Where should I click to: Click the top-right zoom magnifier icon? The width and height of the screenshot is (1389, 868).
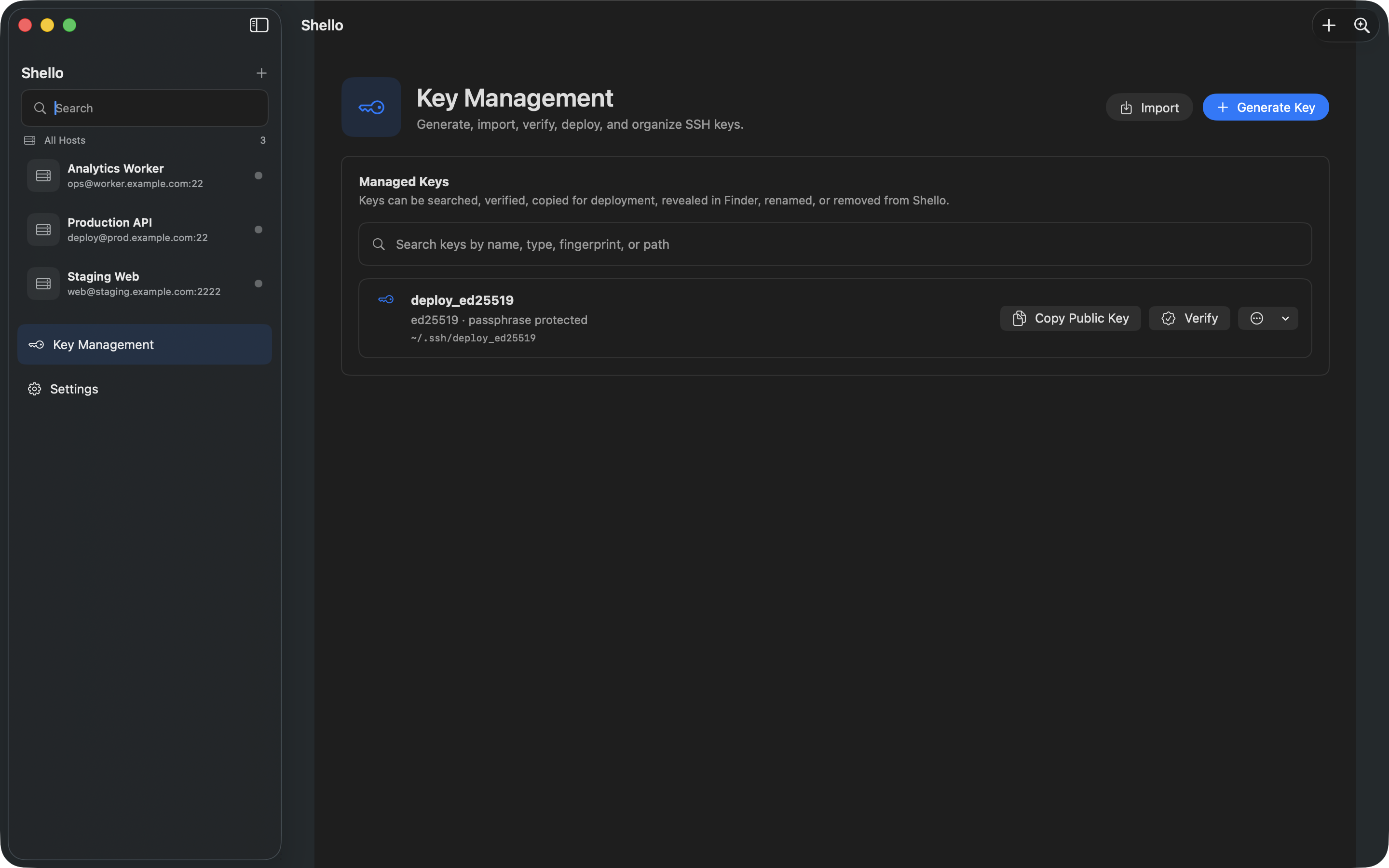1362,25
